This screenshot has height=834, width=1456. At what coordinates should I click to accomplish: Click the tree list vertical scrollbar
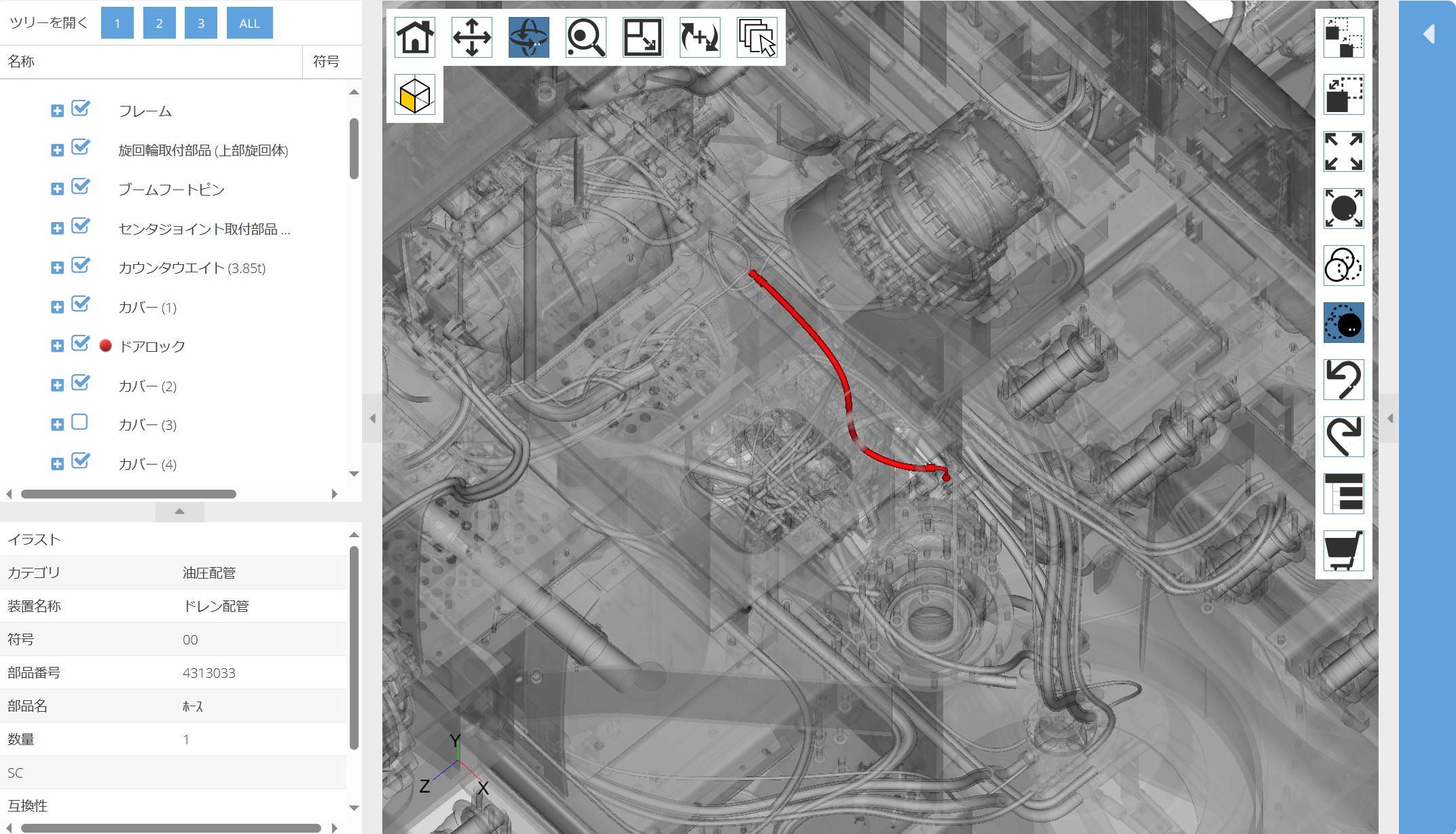354,149
